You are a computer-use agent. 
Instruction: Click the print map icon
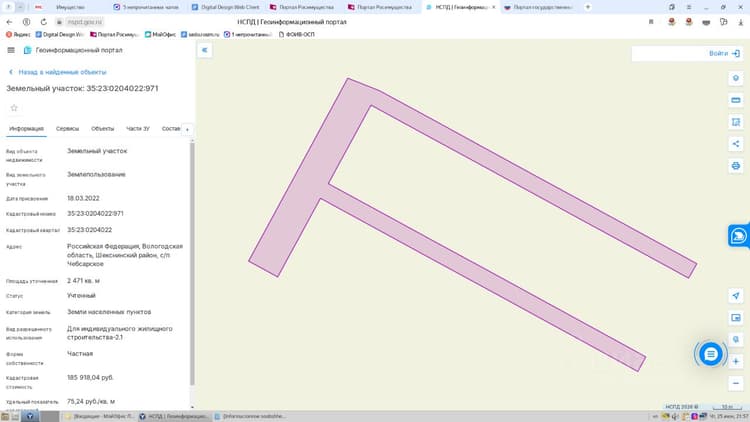(736, 166)
